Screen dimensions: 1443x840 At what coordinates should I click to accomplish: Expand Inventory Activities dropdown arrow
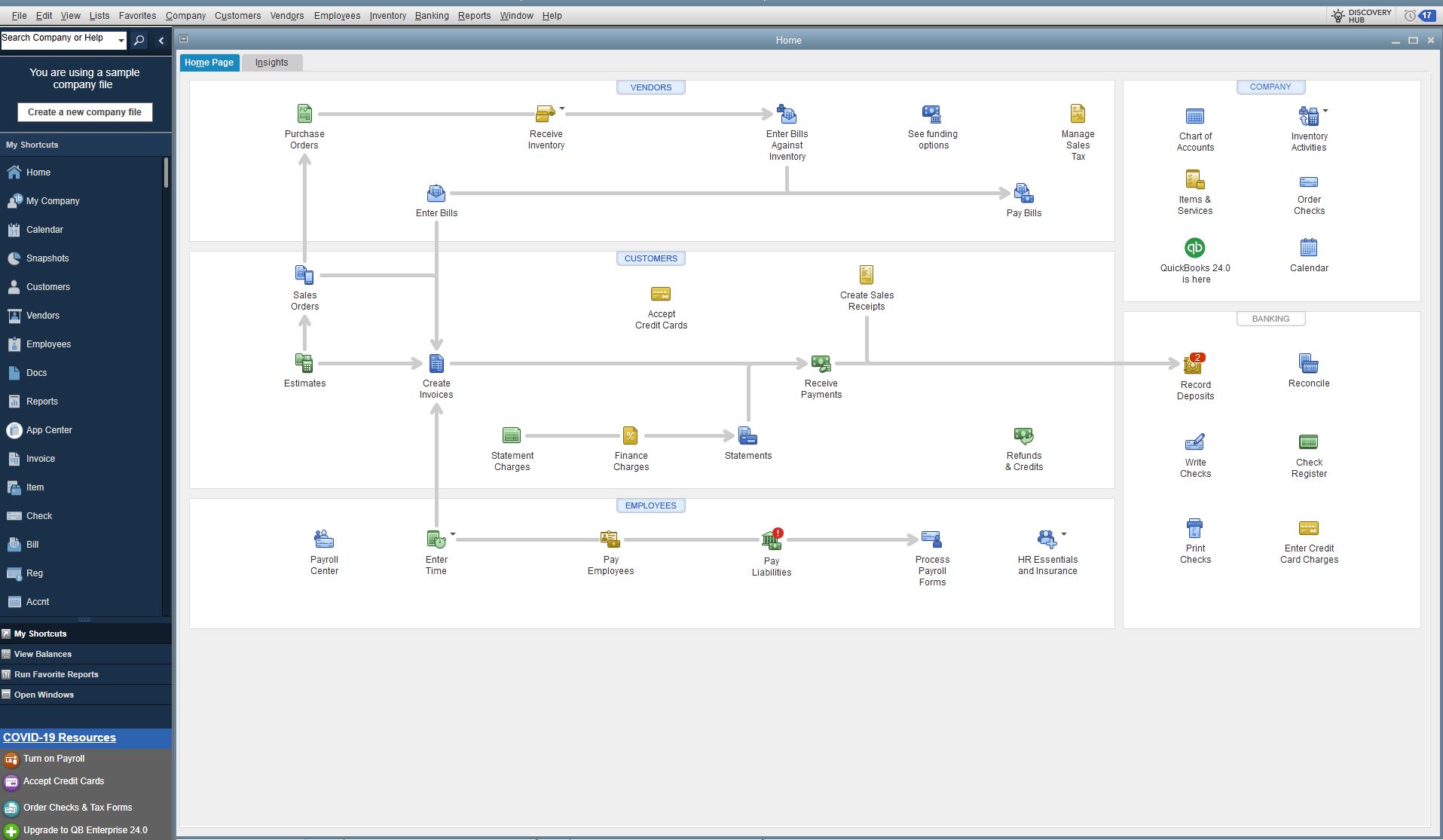tap(1325, 111)
